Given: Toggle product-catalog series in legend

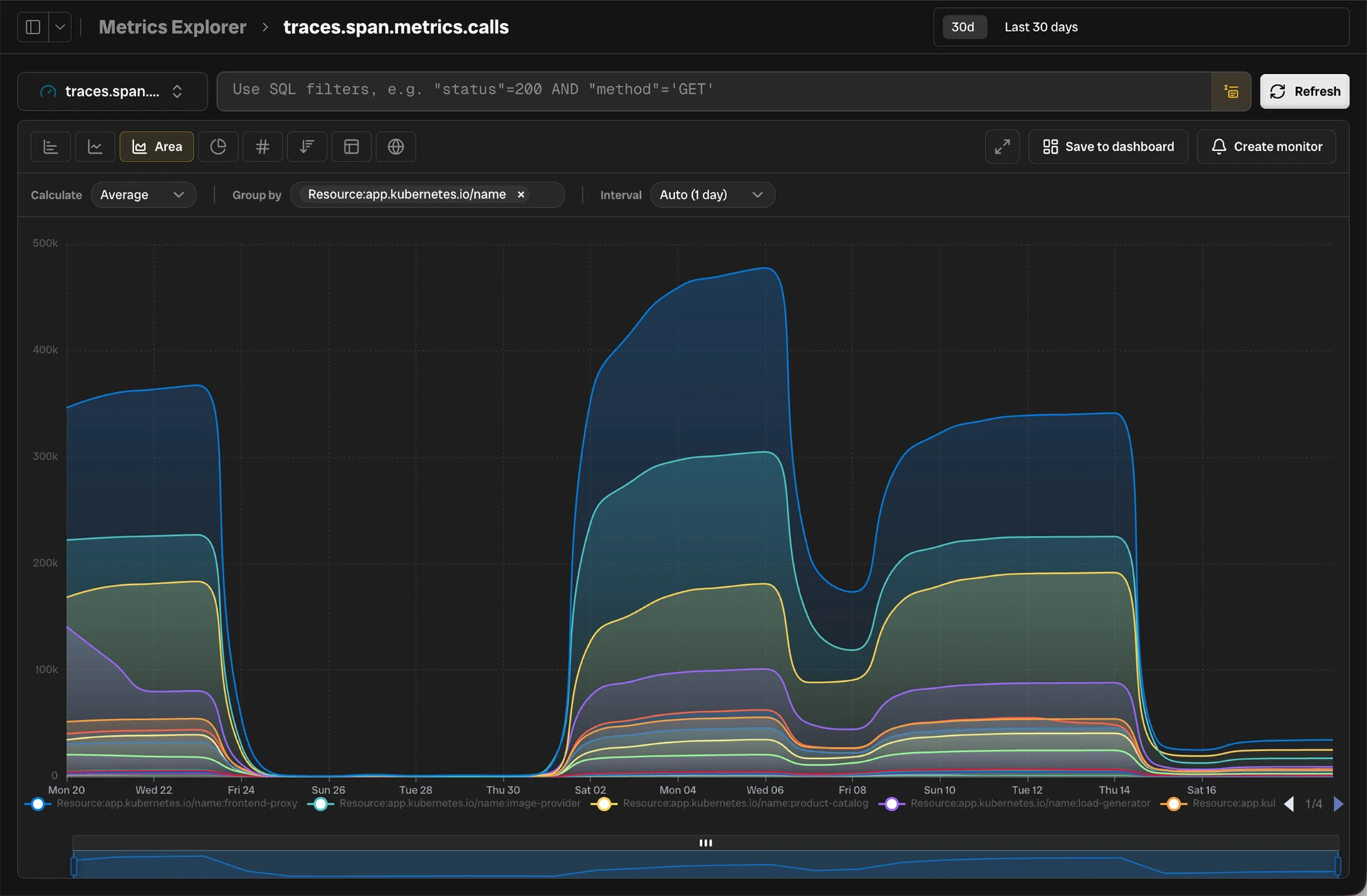Looking at the screenshot, I should point(730,803).
